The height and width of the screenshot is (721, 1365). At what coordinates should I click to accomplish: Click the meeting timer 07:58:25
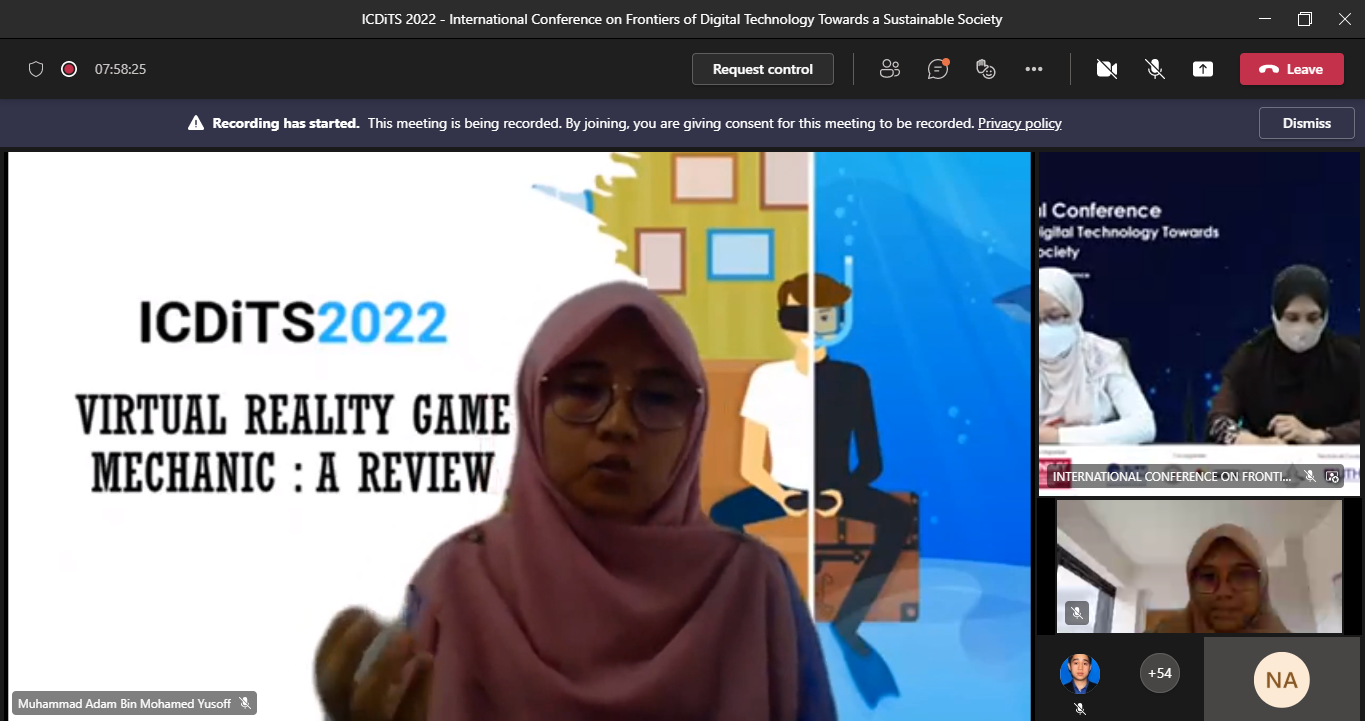click(x=121, y=69)
